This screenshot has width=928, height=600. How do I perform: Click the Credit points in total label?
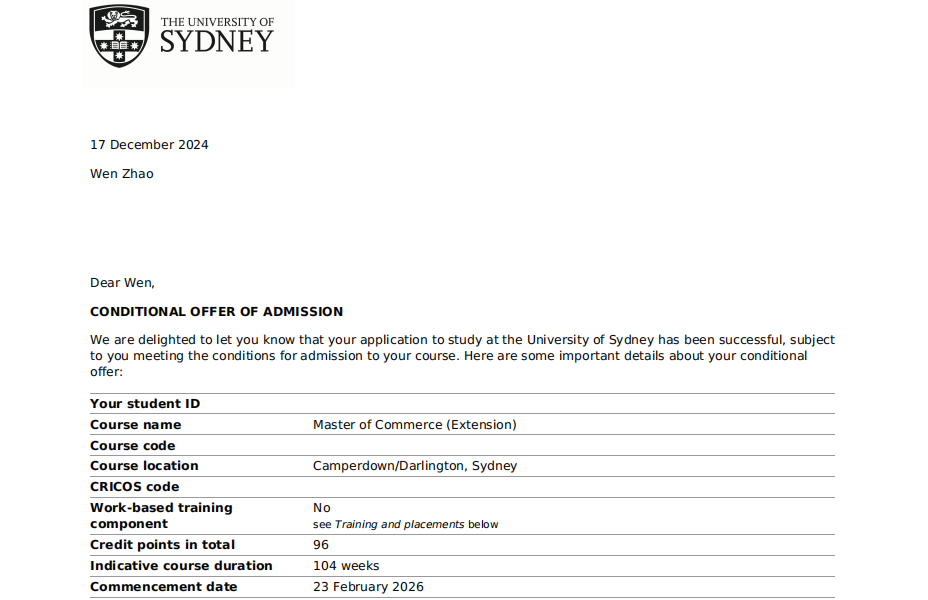pyautogui.click(x=162, y=545)
